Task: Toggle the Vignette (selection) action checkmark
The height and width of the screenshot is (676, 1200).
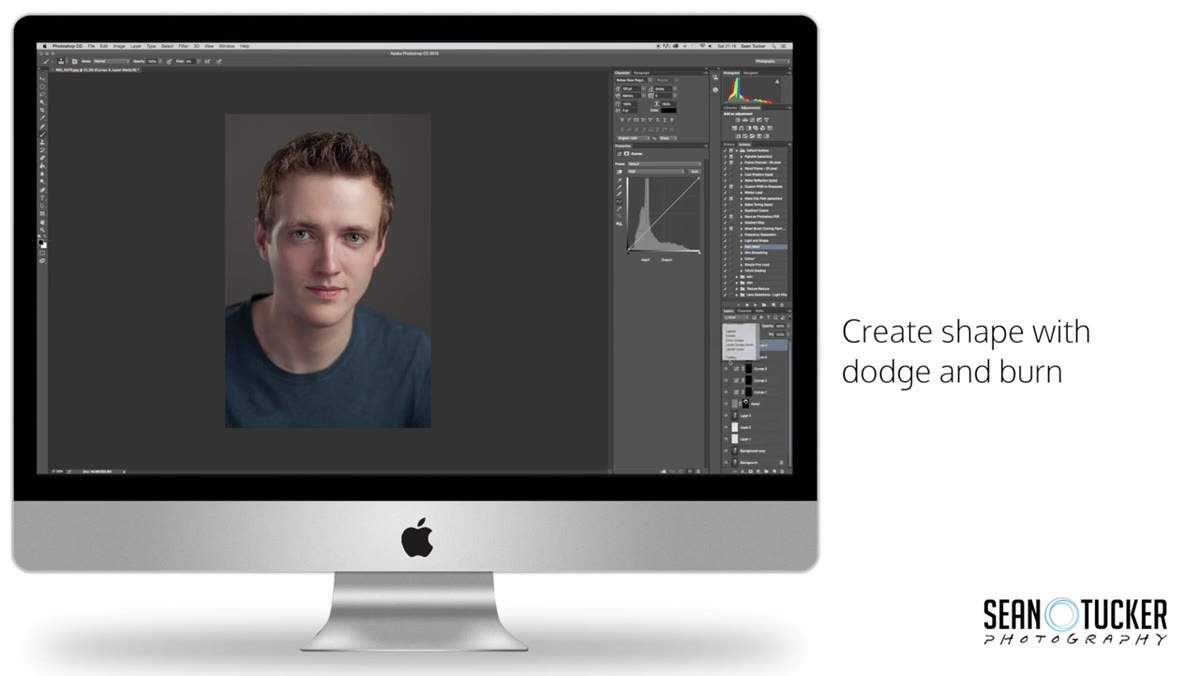Action: 725,156
